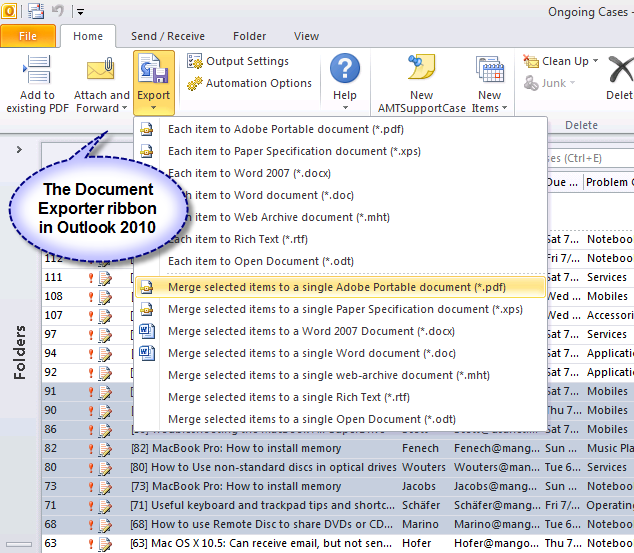Click the Attach and Forward envelope icon
634x553 pixels.
(x=101, y=70)
